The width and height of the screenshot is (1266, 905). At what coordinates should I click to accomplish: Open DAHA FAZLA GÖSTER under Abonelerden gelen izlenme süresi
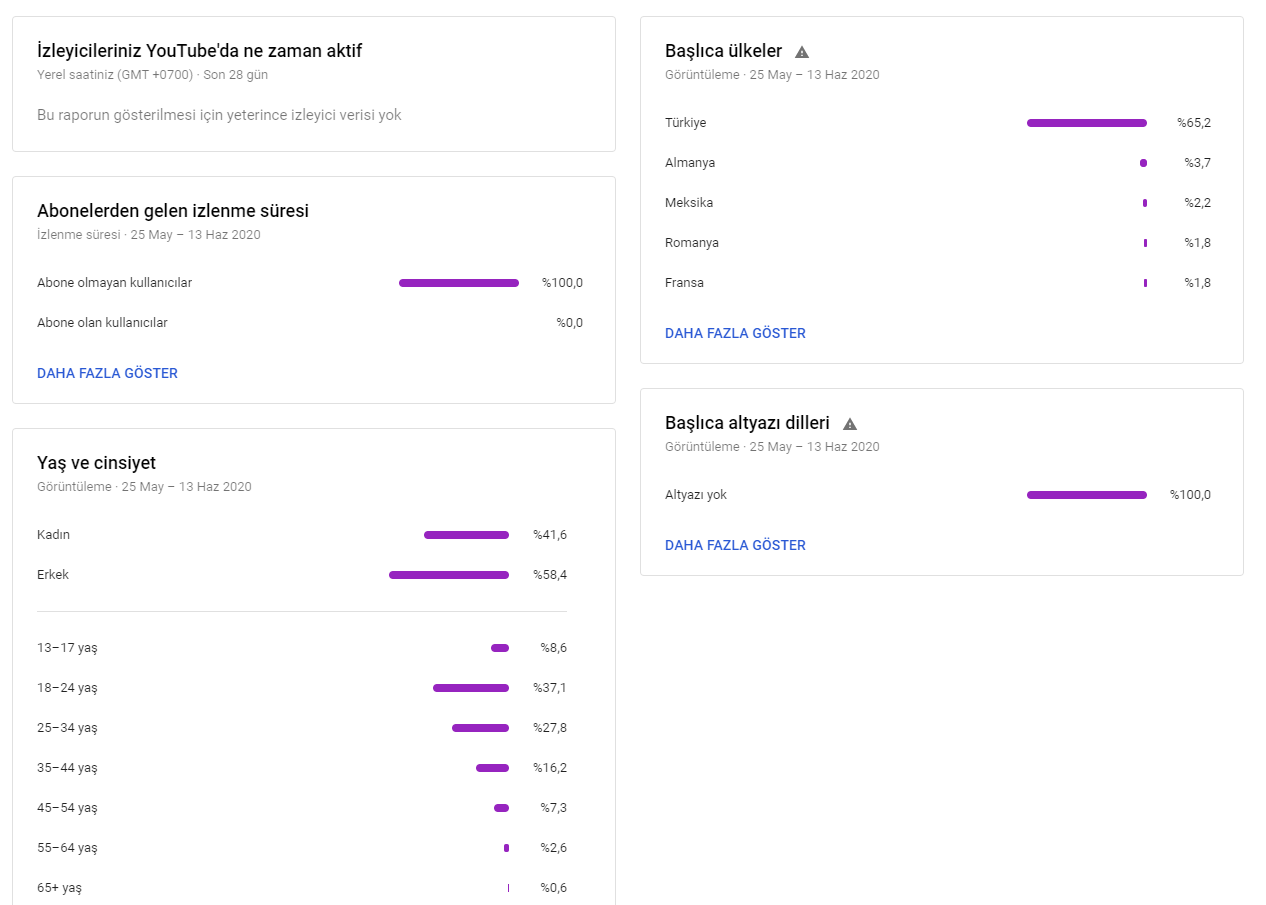click(x=107, y=373)
